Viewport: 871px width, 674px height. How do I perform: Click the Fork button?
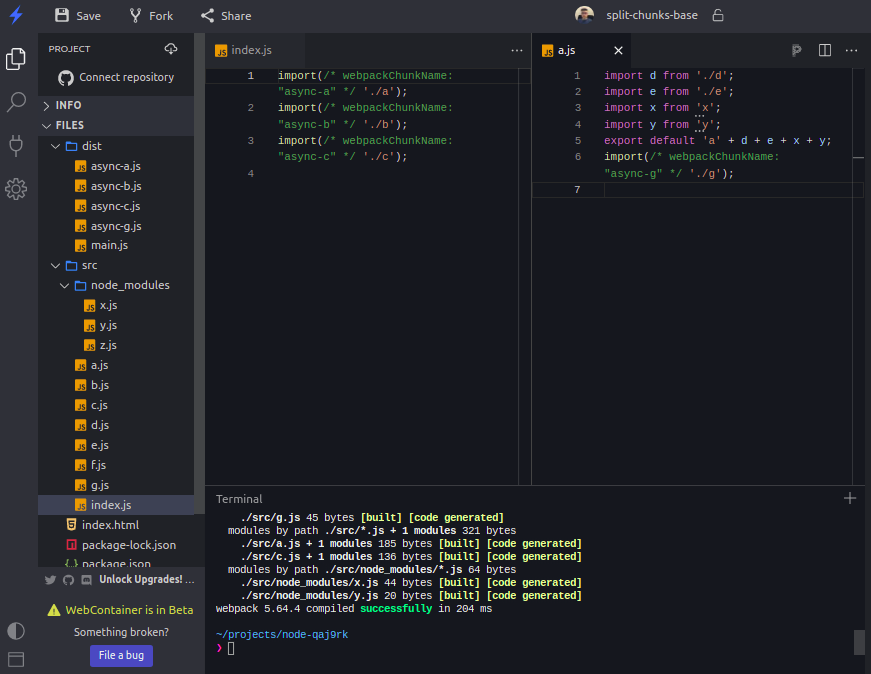151,16
